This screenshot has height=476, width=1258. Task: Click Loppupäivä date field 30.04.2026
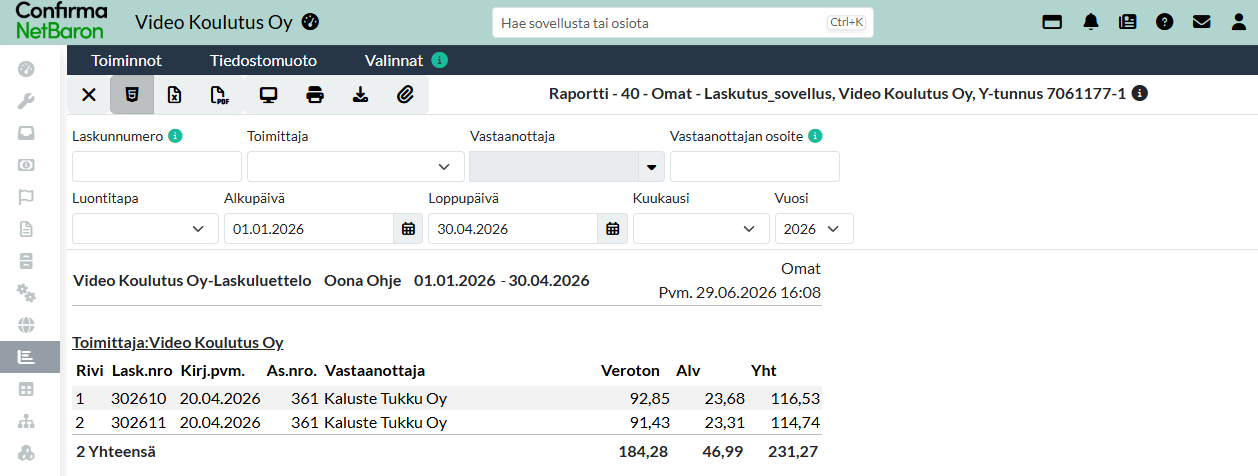point(513,228)
